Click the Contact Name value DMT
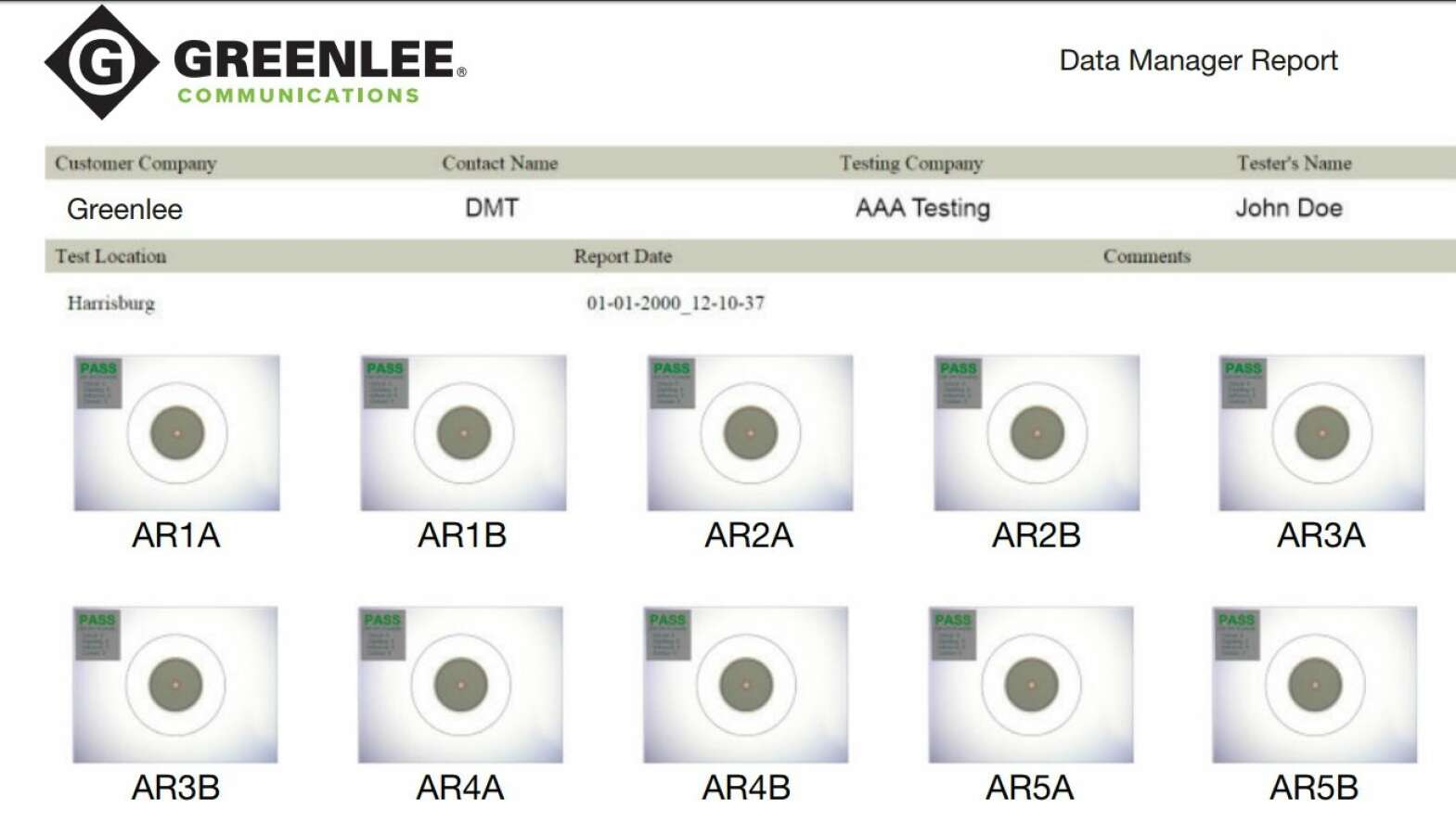Image resolution: width=1456 pixels, height=835 pixels. [492, 208]
